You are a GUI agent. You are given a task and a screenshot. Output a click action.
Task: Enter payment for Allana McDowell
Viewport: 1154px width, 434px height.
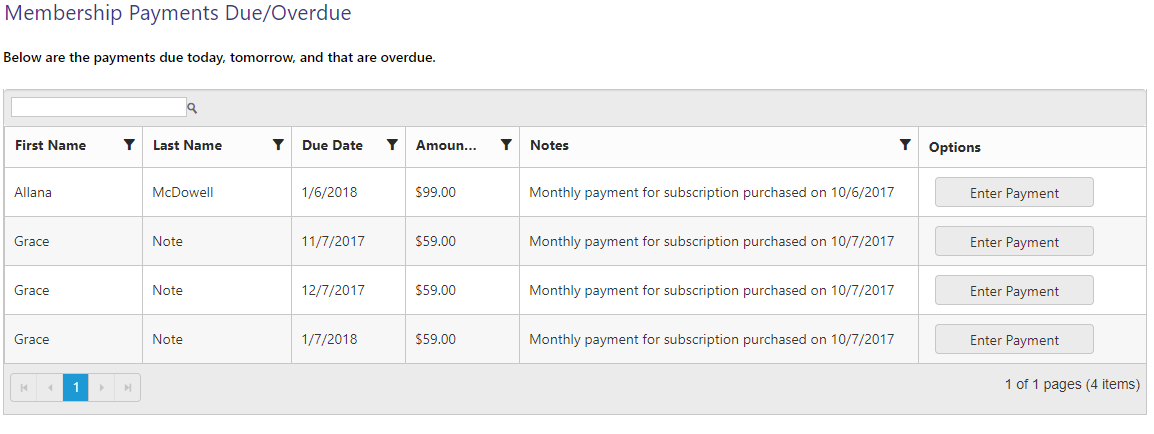(1014, 193)
